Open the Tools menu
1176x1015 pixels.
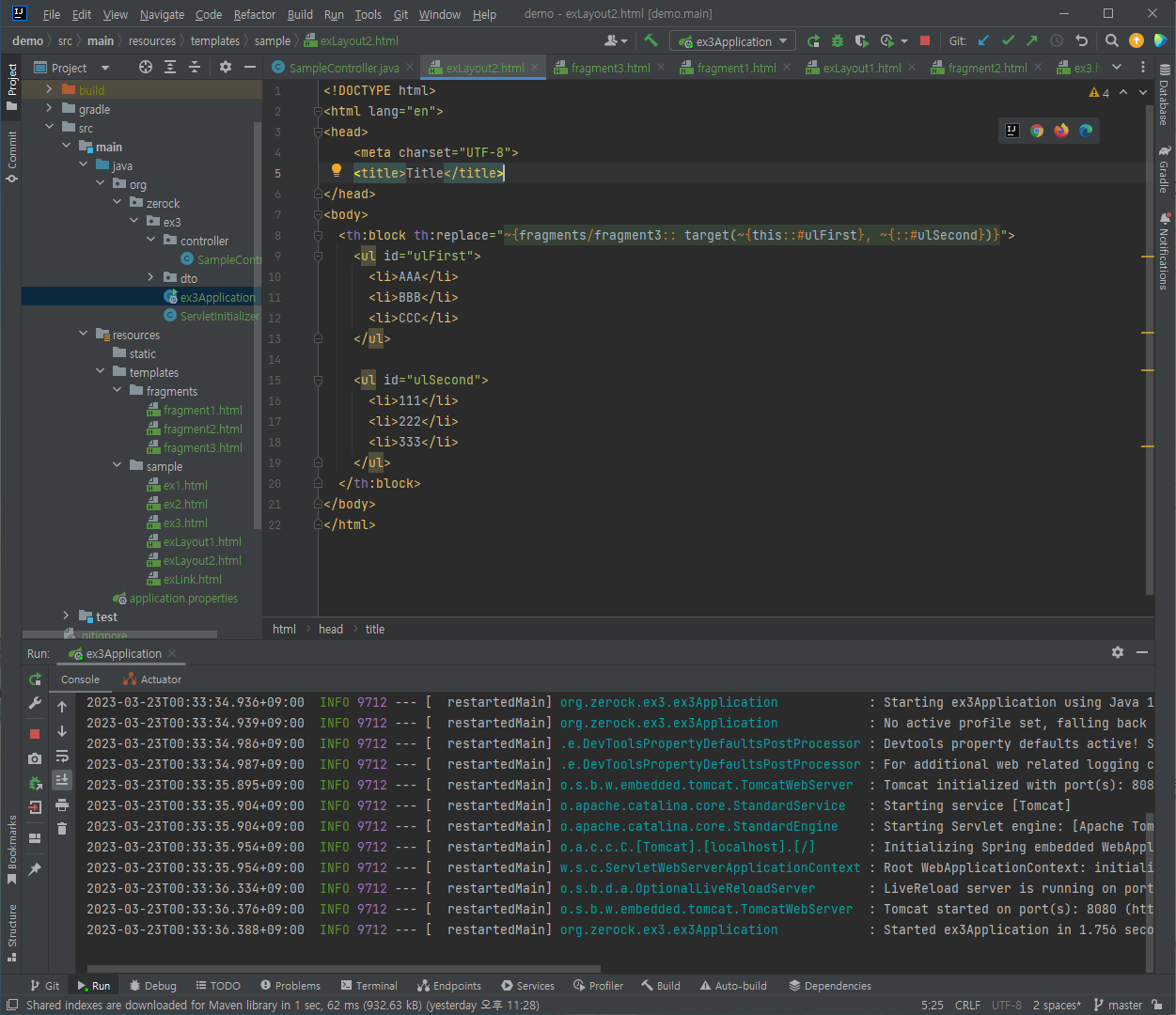(x=368, y=14)
